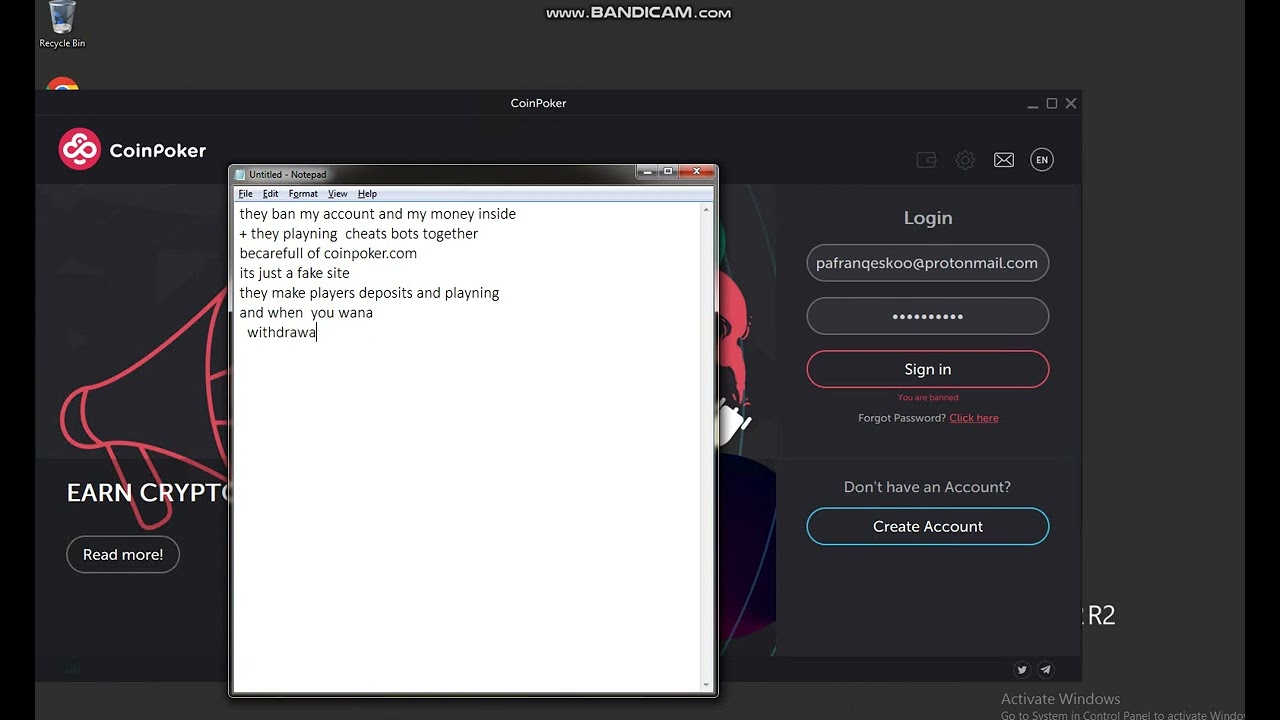
Task: Click the line 'its just a fake site'
Action: click(x=294, y=273)
